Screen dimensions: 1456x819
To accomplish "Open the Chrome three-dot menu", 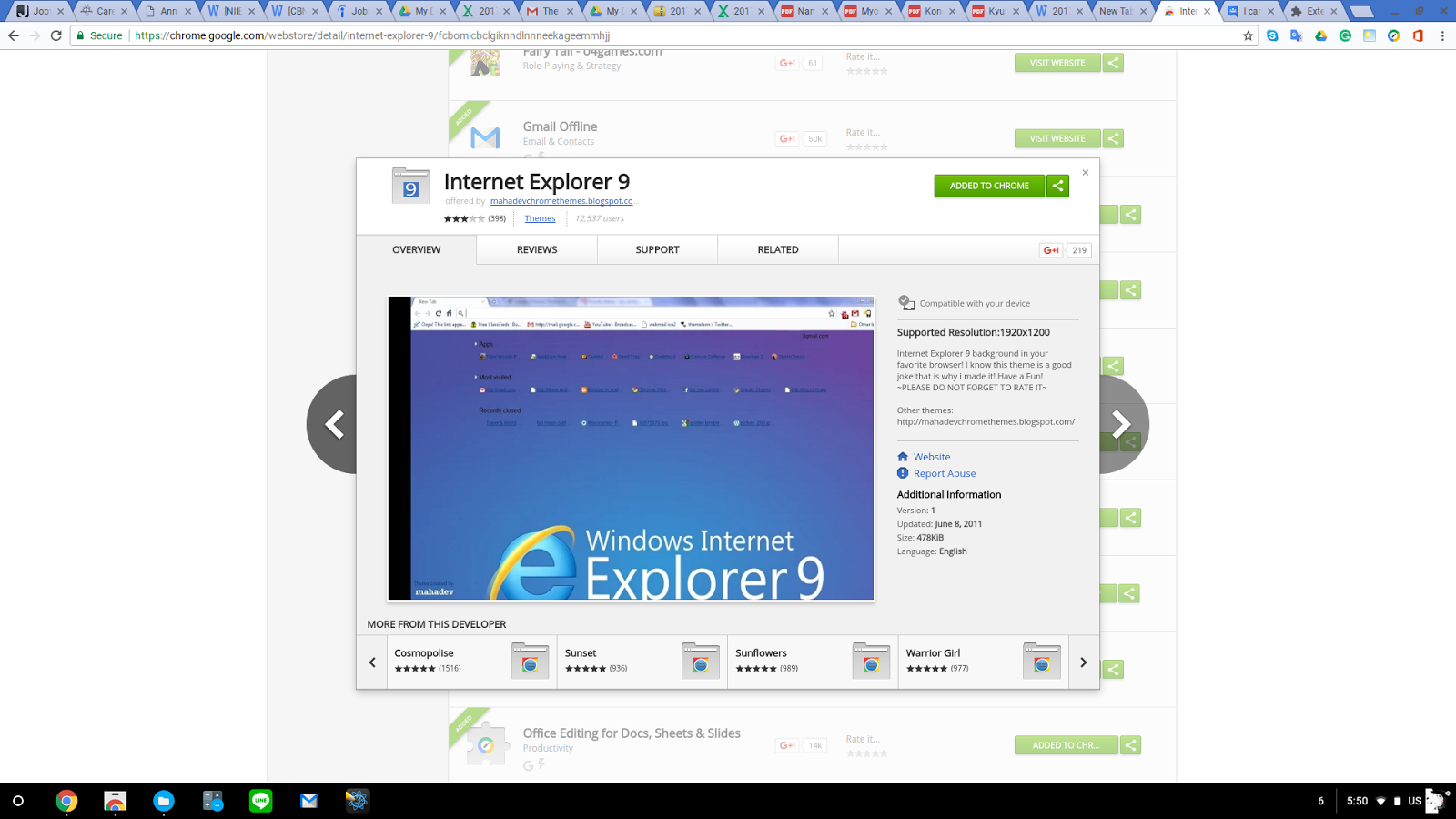I will 1442,35.
